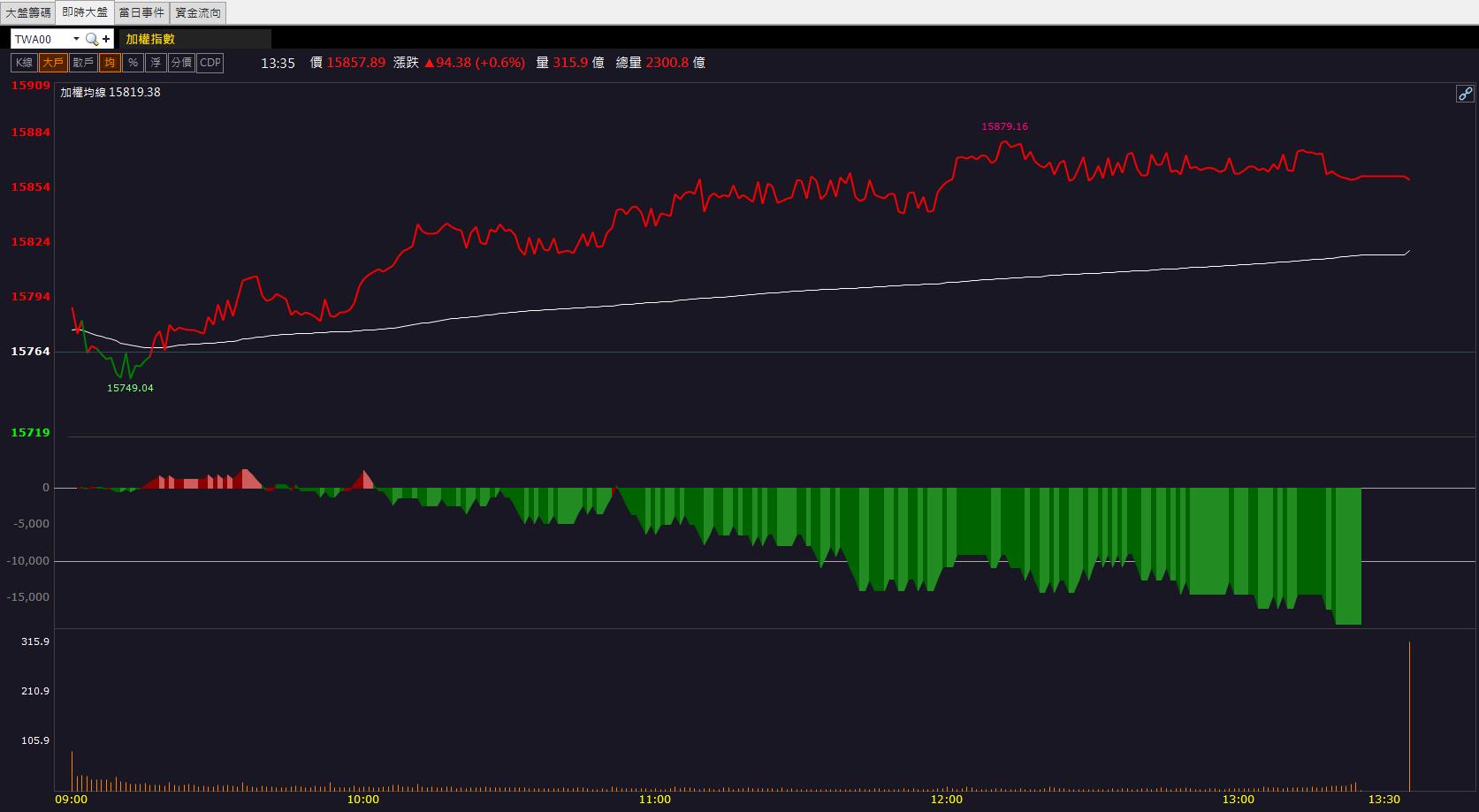Click the 11:00 time axis label
The image size is (1479, 812).
click(655, 800)
